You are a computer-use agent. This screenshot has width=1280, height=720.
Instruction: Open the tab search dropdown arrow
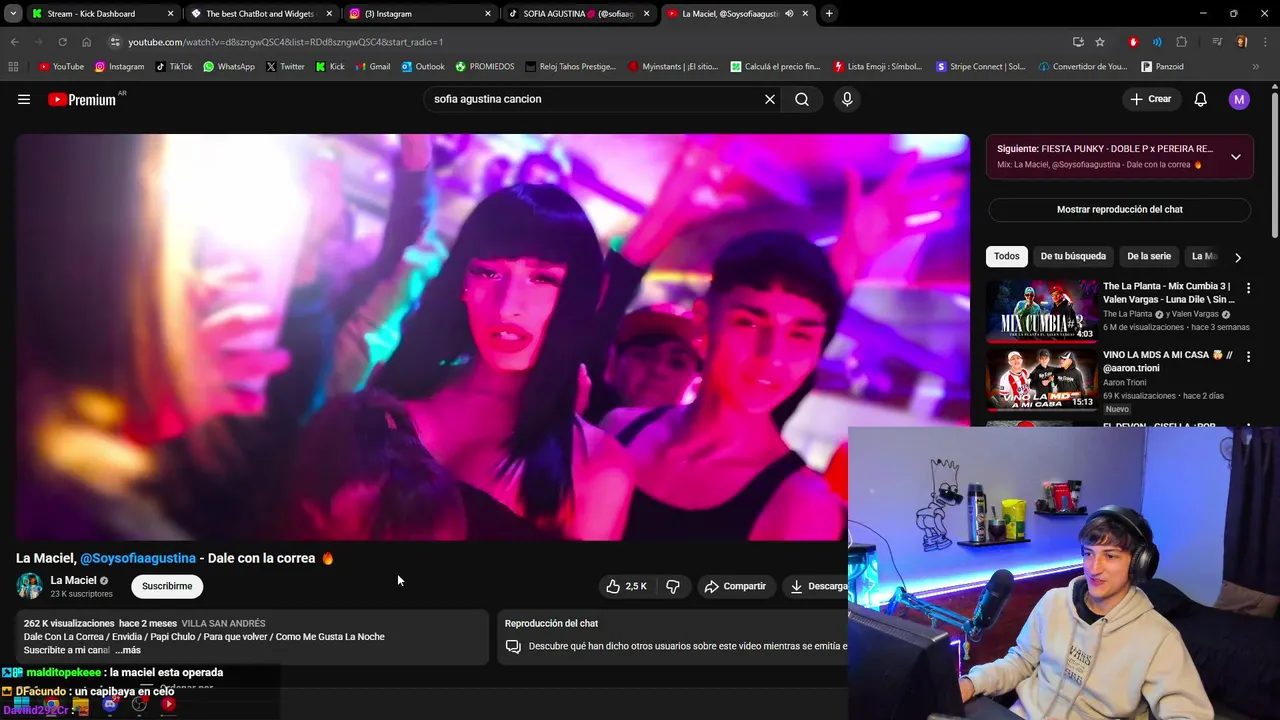[x=12, y=14]
